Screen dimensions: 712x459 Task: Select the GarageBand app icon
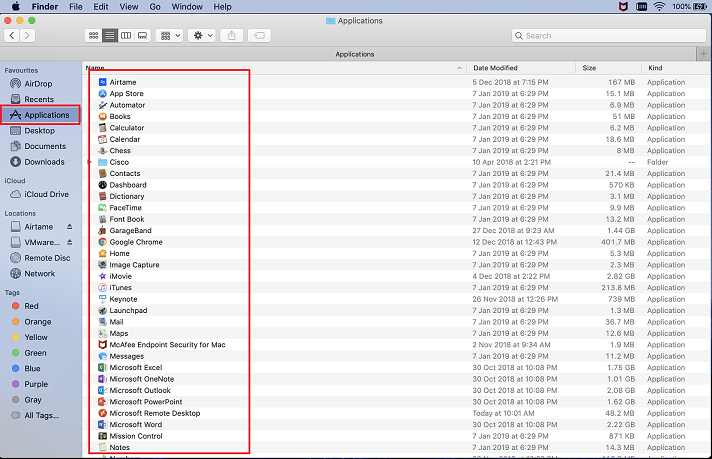(x=102, y=230)
